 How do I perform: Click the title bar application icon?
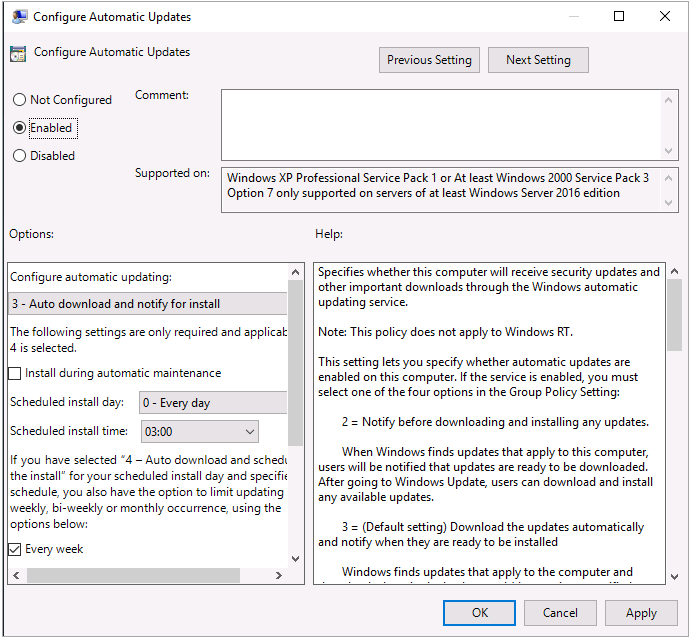19,17
